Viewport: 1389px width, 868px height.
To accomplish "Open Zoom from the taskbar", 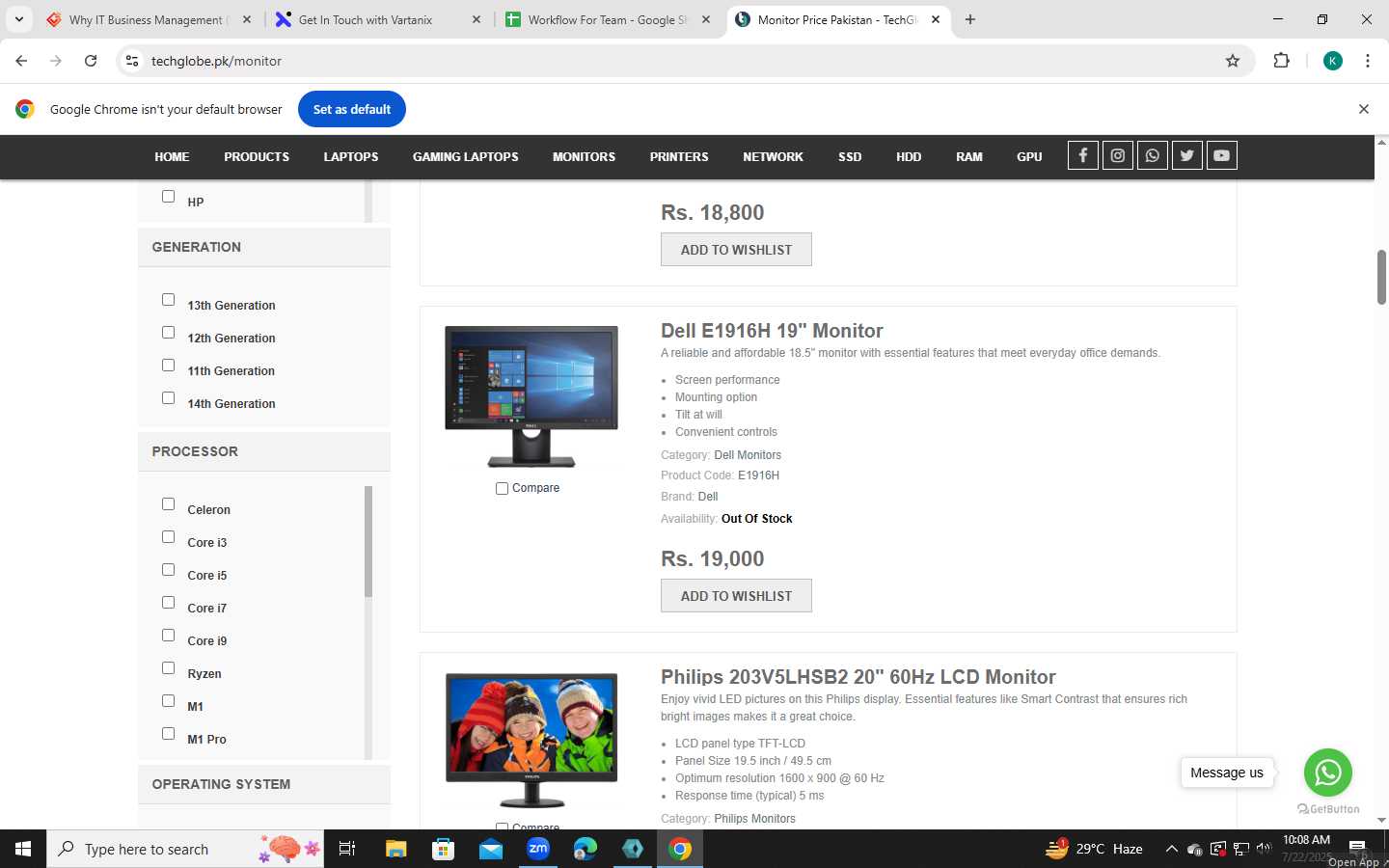I will click(538, 849).
